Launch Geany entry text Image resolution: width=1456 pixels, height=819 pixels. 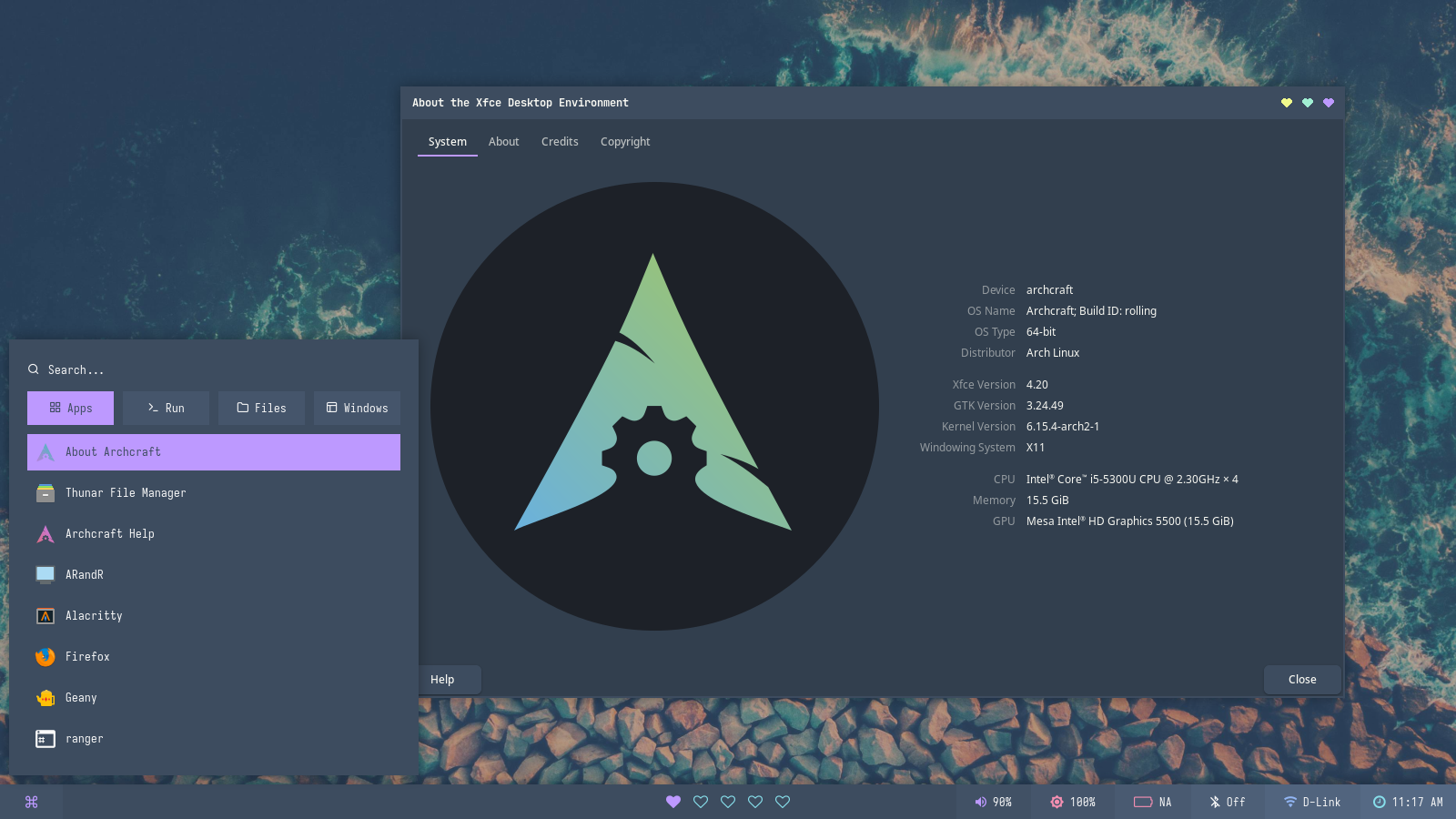pyautogui.click(x=81, y=698)
